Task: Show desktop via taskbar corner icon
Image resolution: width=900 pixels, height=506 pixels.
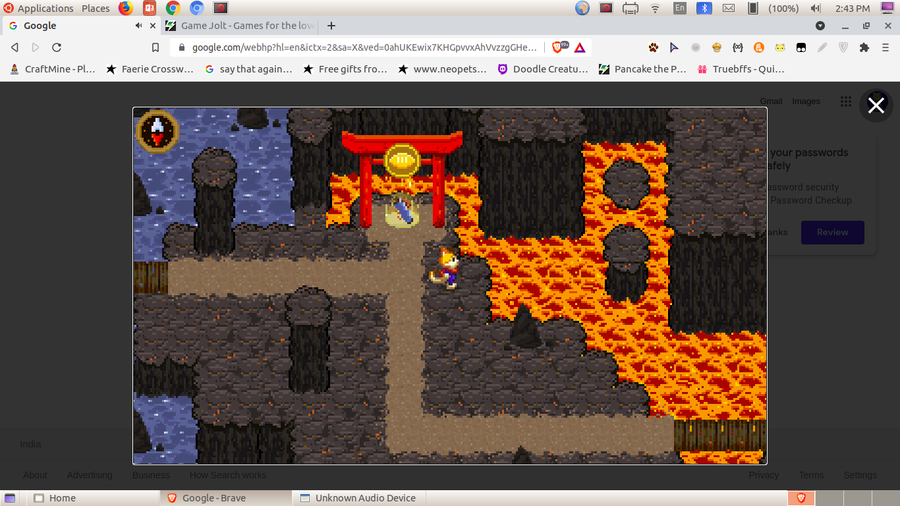Action: pyautogui.click(x=10, y=498)
